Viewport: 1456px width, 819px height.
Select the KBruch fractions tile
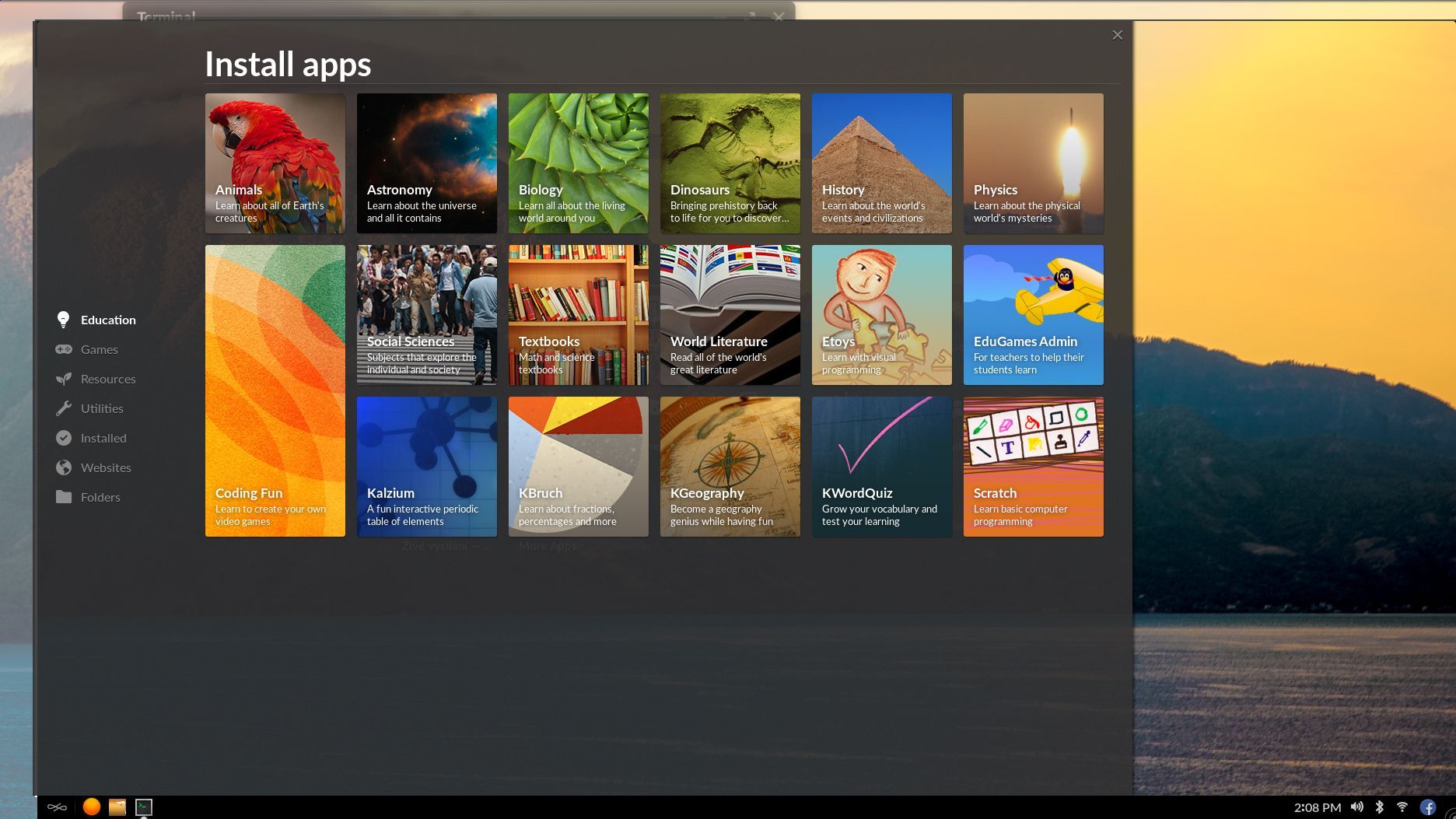click(579, 467)
